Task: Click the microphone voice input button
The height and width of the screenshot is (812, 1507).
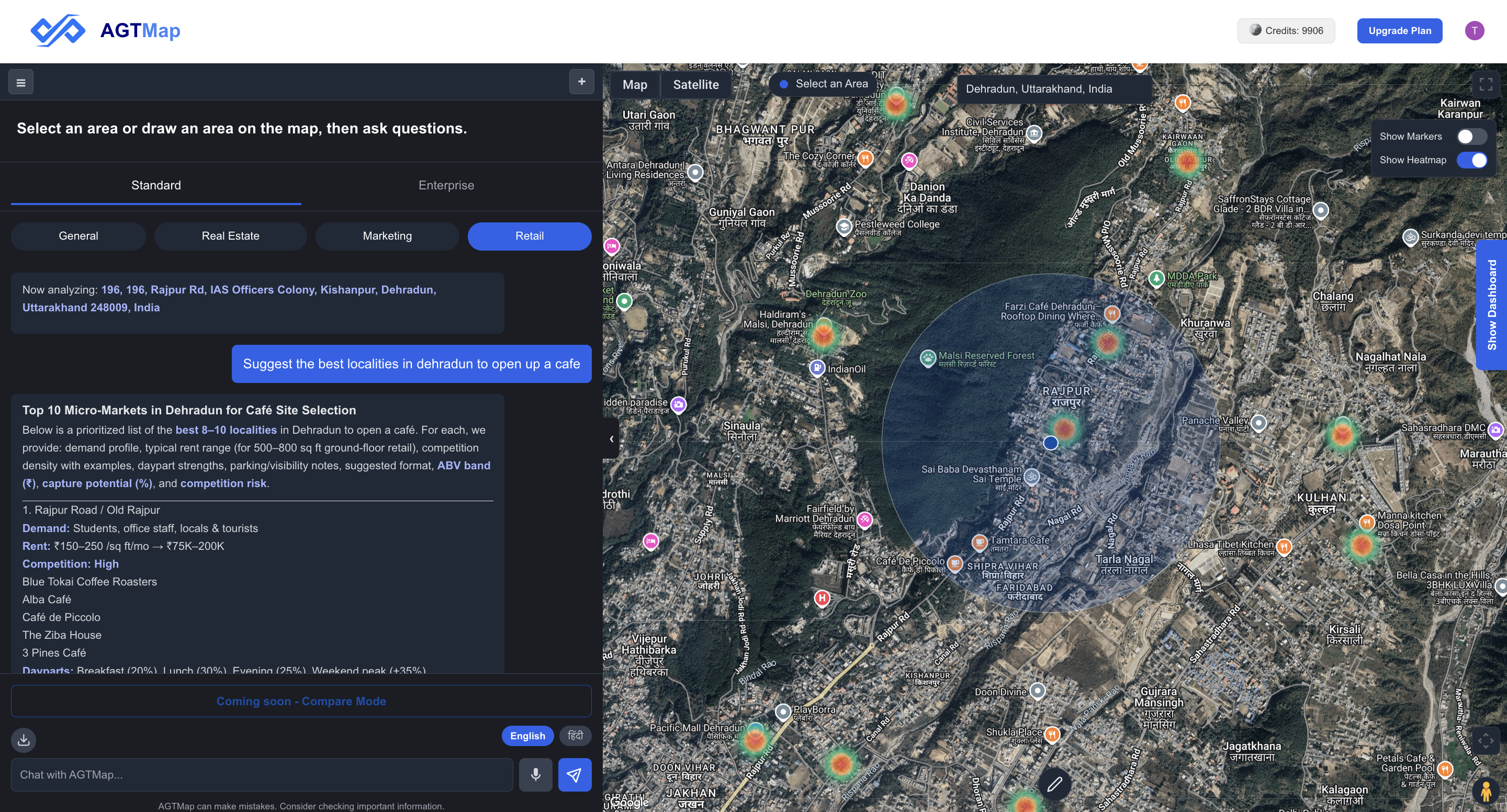Action: pos(535,774)
